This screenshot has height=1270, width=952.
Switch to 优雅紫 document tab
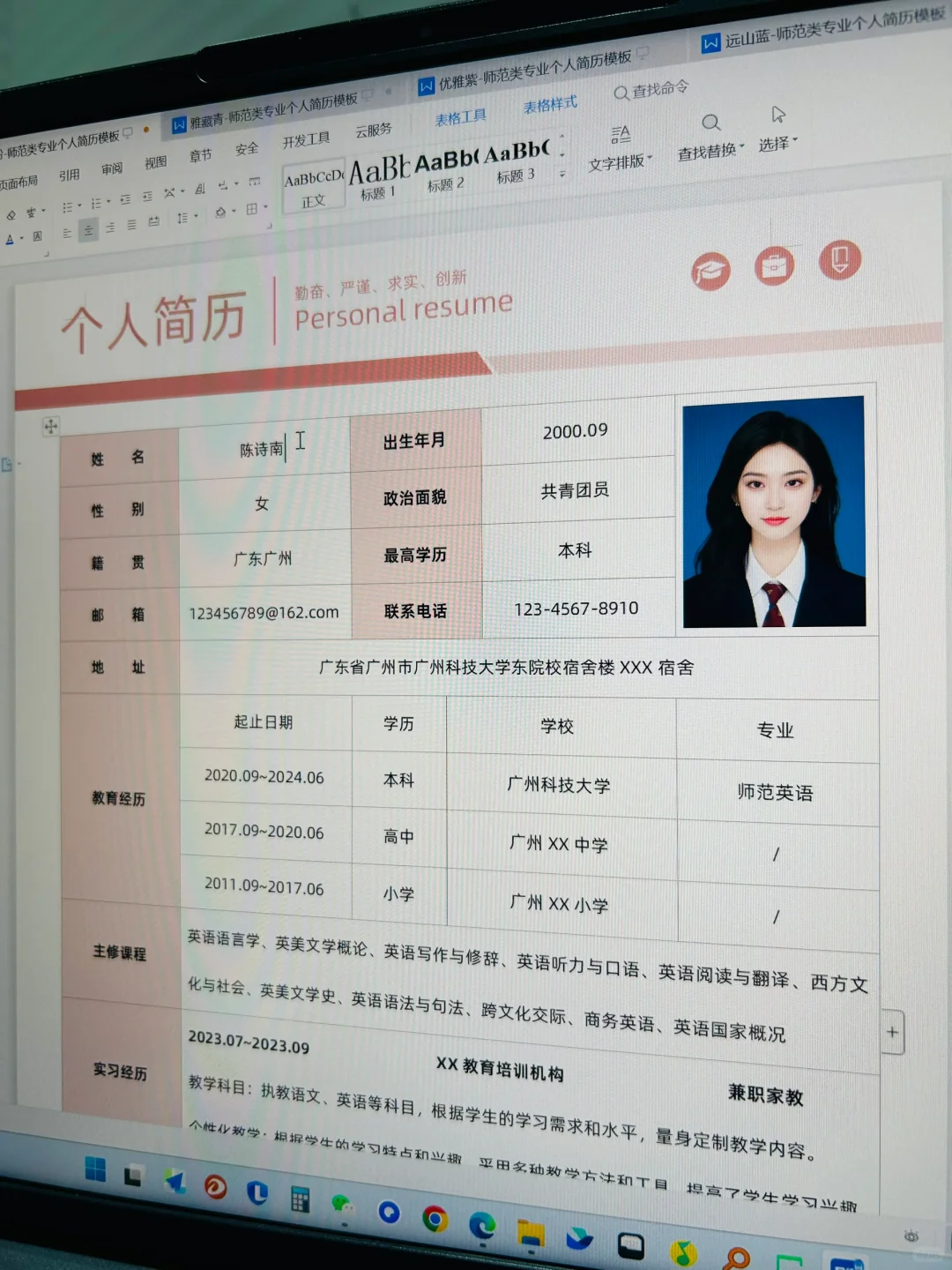pyautogui.click(x=534, y=71)
